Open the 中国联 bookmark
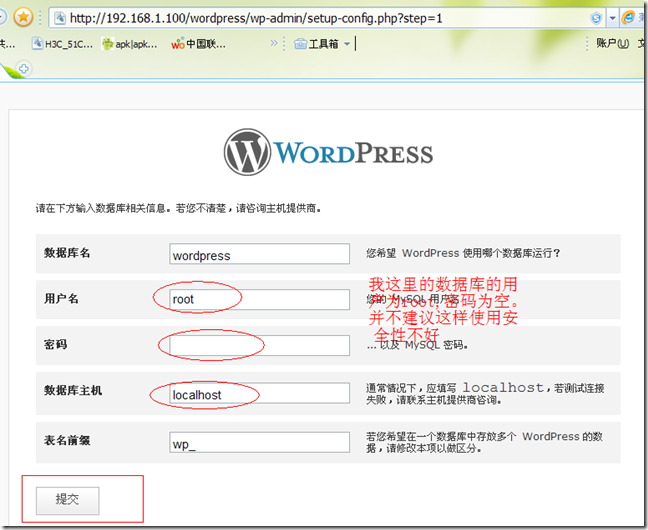The height and width of the screenshot is (530, 648). pos(199,44)
